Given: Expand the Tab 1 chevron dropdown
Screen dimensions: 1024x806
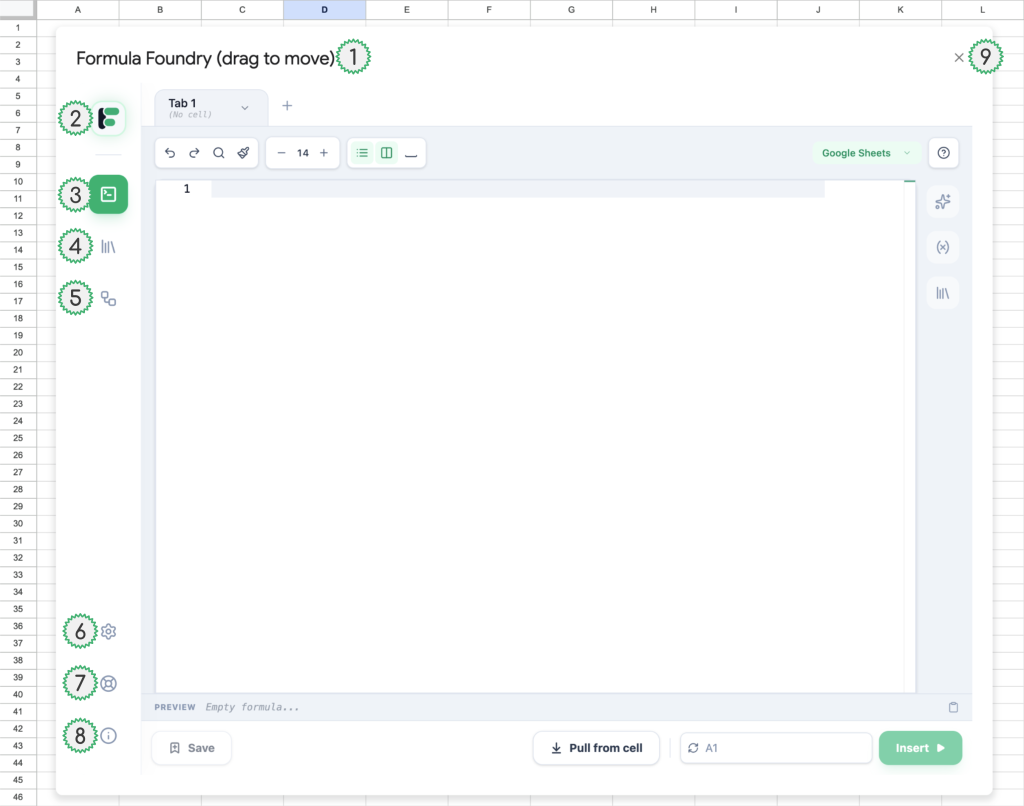Looking at the screenshot, I should point(245,107).
